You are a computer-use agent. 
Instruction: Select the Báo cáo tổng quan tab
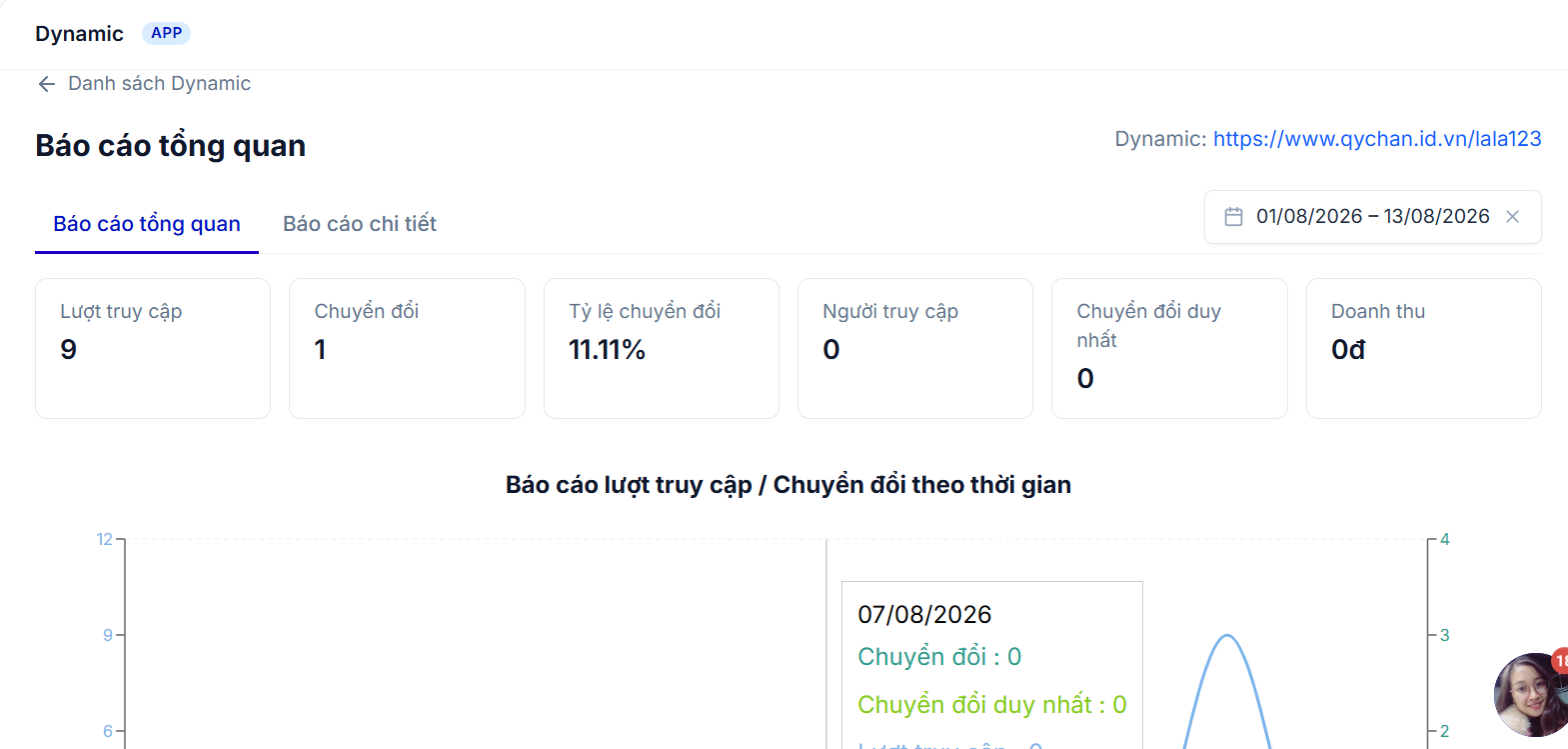point(147,224)
